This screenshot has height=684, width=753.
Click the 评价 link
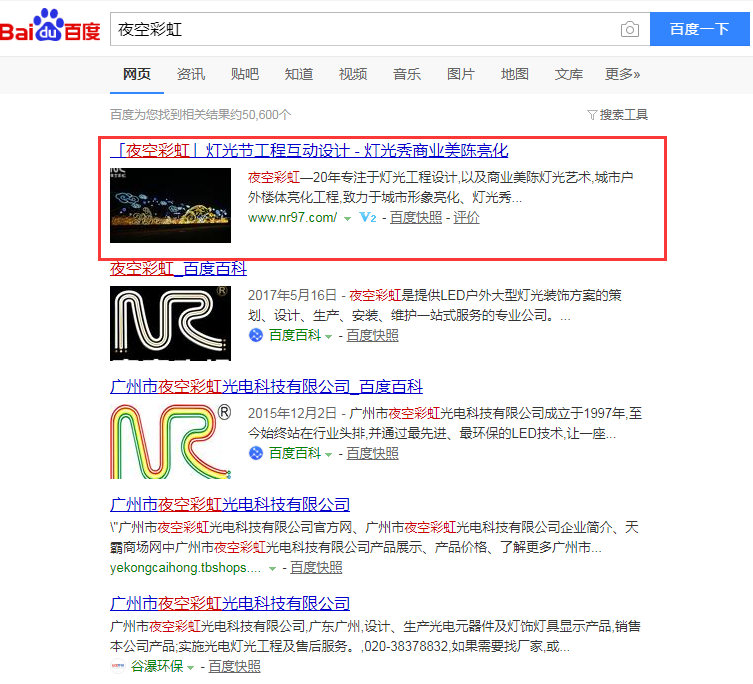[x=466, y=218]
